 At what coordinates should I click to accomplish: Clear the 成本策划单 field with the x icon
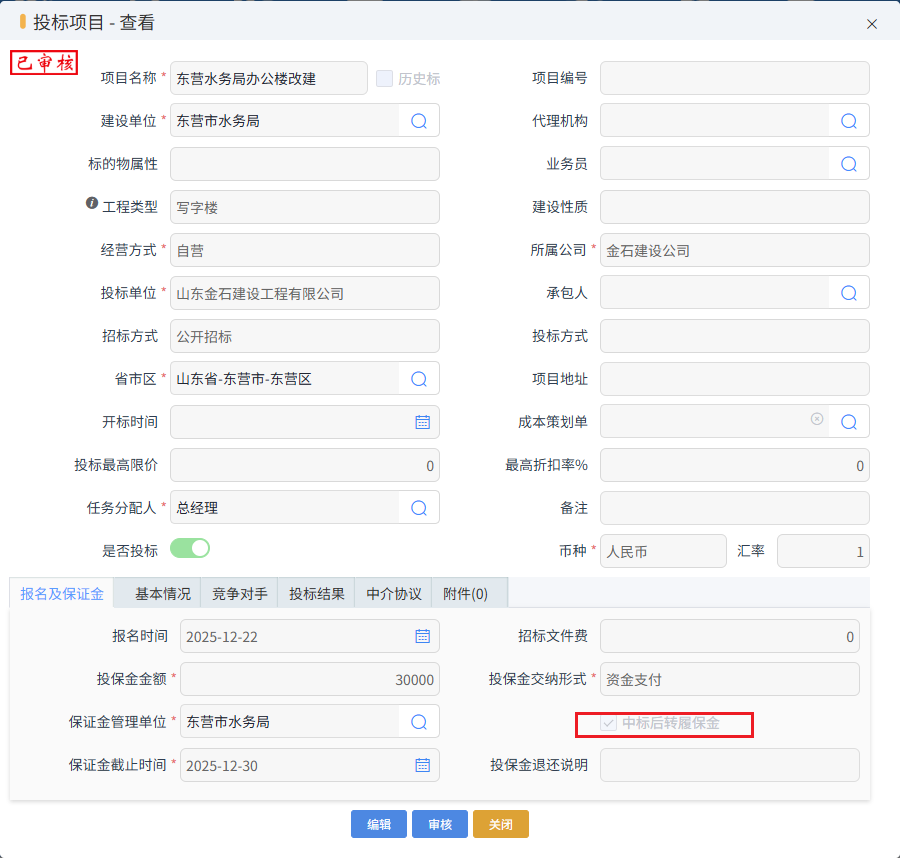[817, 419]
